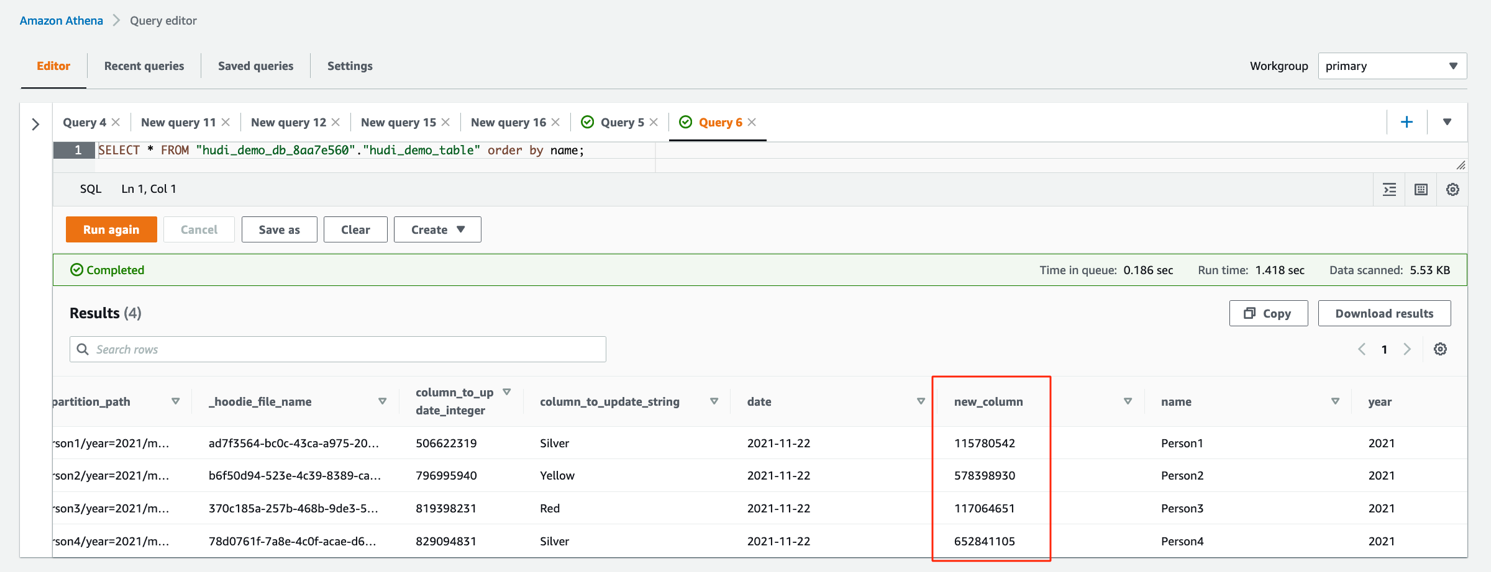Click the Run again button
The image size is (1491, 572).
111,229
